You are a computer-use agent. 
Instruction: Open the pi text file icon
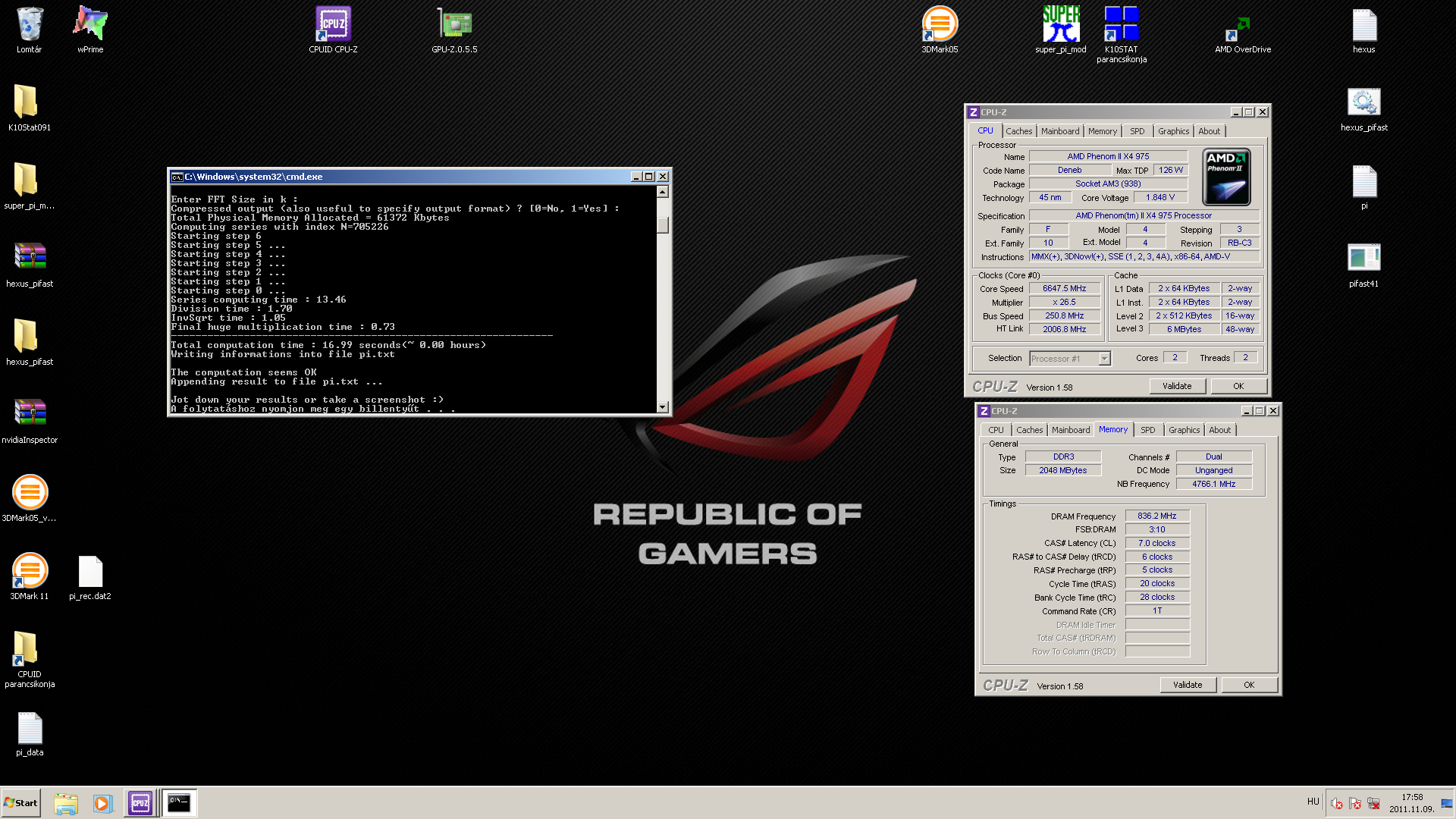1364,187
